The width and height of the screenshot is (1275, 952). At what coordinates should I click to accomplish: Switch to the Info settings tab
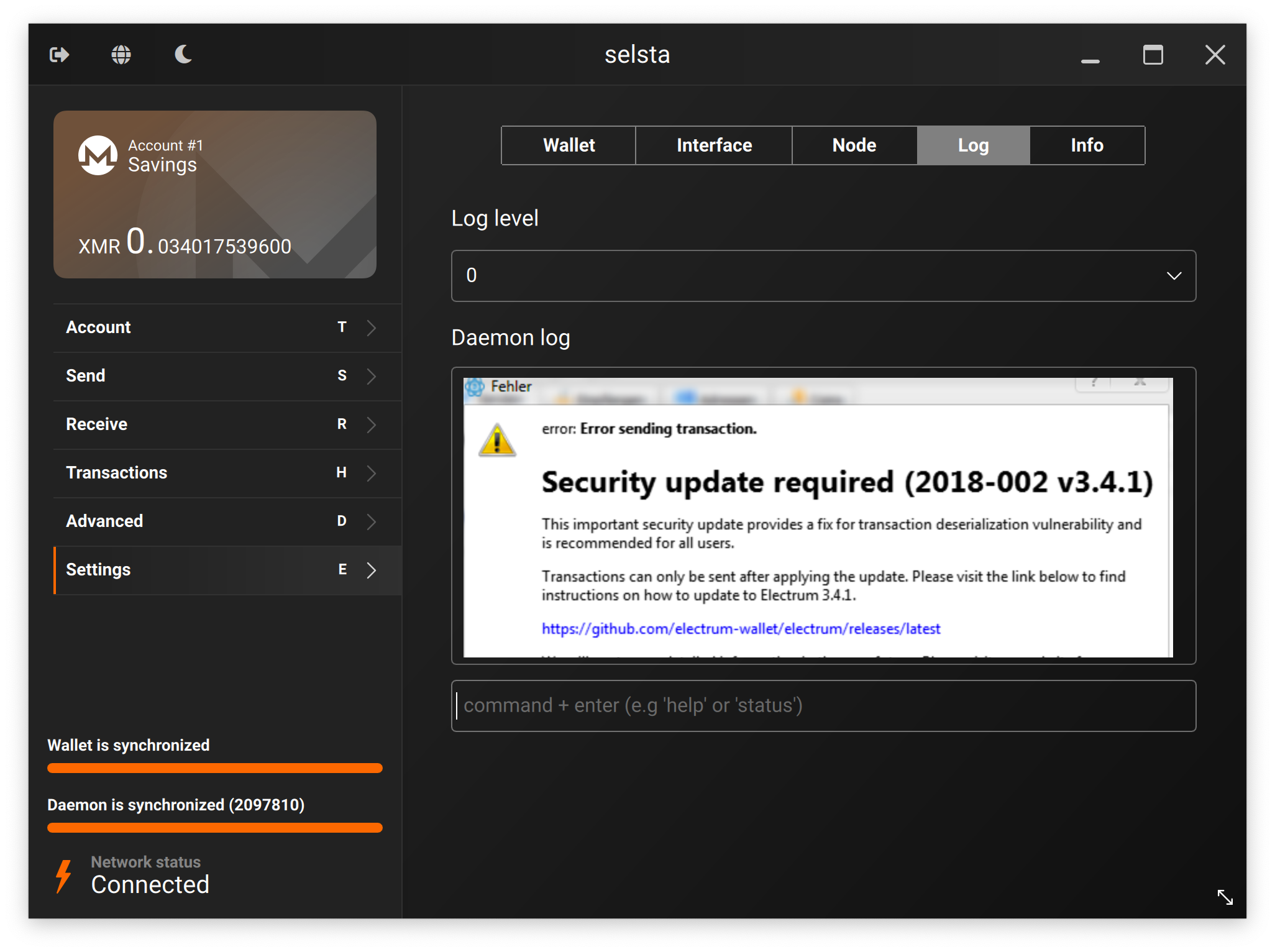1087,145
